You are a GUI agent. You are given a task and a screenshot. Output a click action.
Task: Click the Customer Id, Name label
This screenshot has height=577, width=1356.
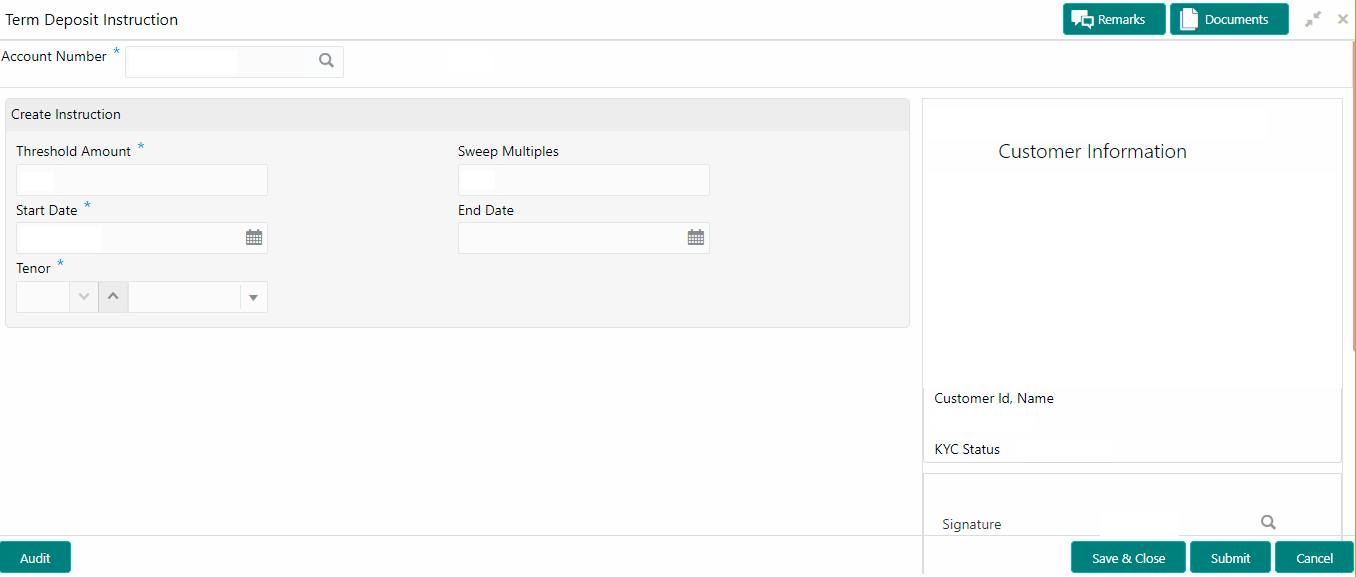994,398
